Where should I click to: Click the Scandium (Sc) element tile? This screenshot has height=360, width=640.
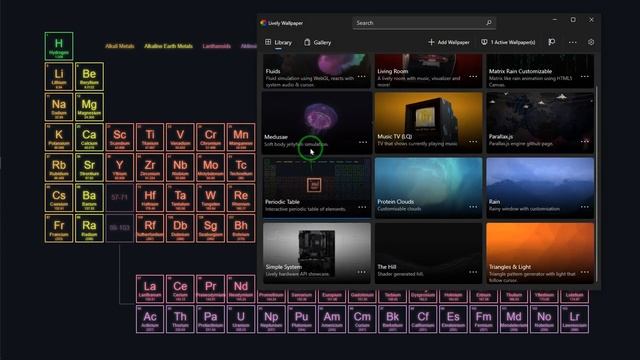coord(120,137)
